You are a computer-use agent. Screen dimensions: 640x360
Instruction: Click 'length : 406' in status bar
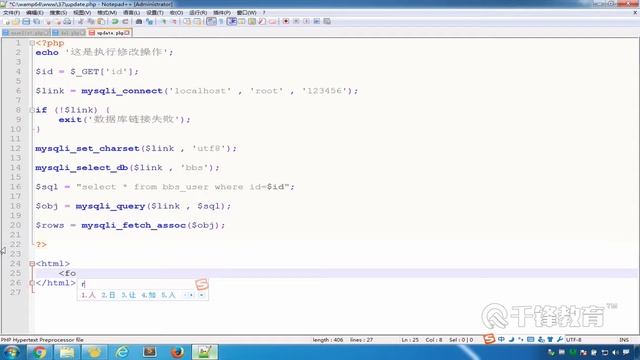328,340
